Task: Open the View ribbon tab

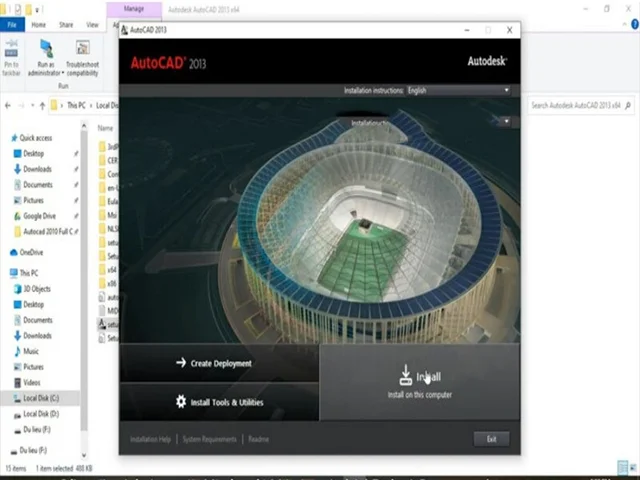Action: click(x=93, y=25)
